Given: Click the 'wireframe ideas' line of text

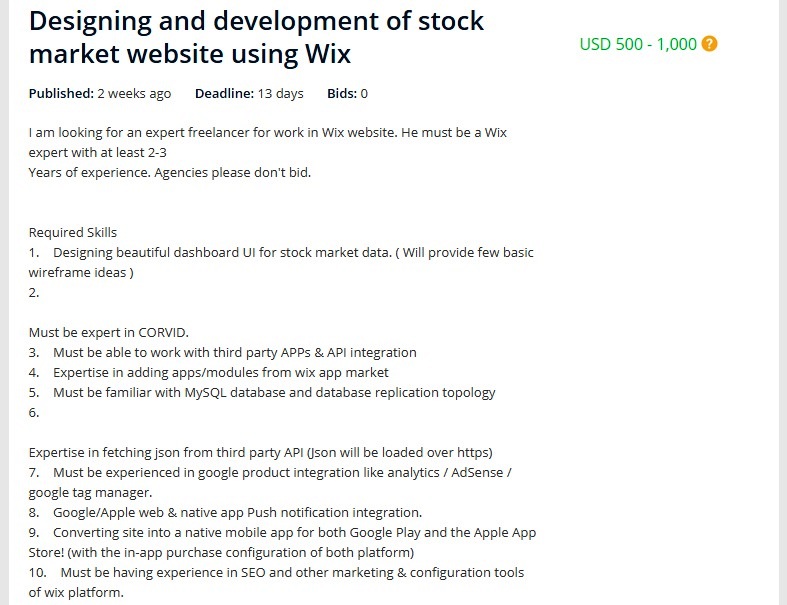Looking at the screenshot, I should [x=81, y=272].
